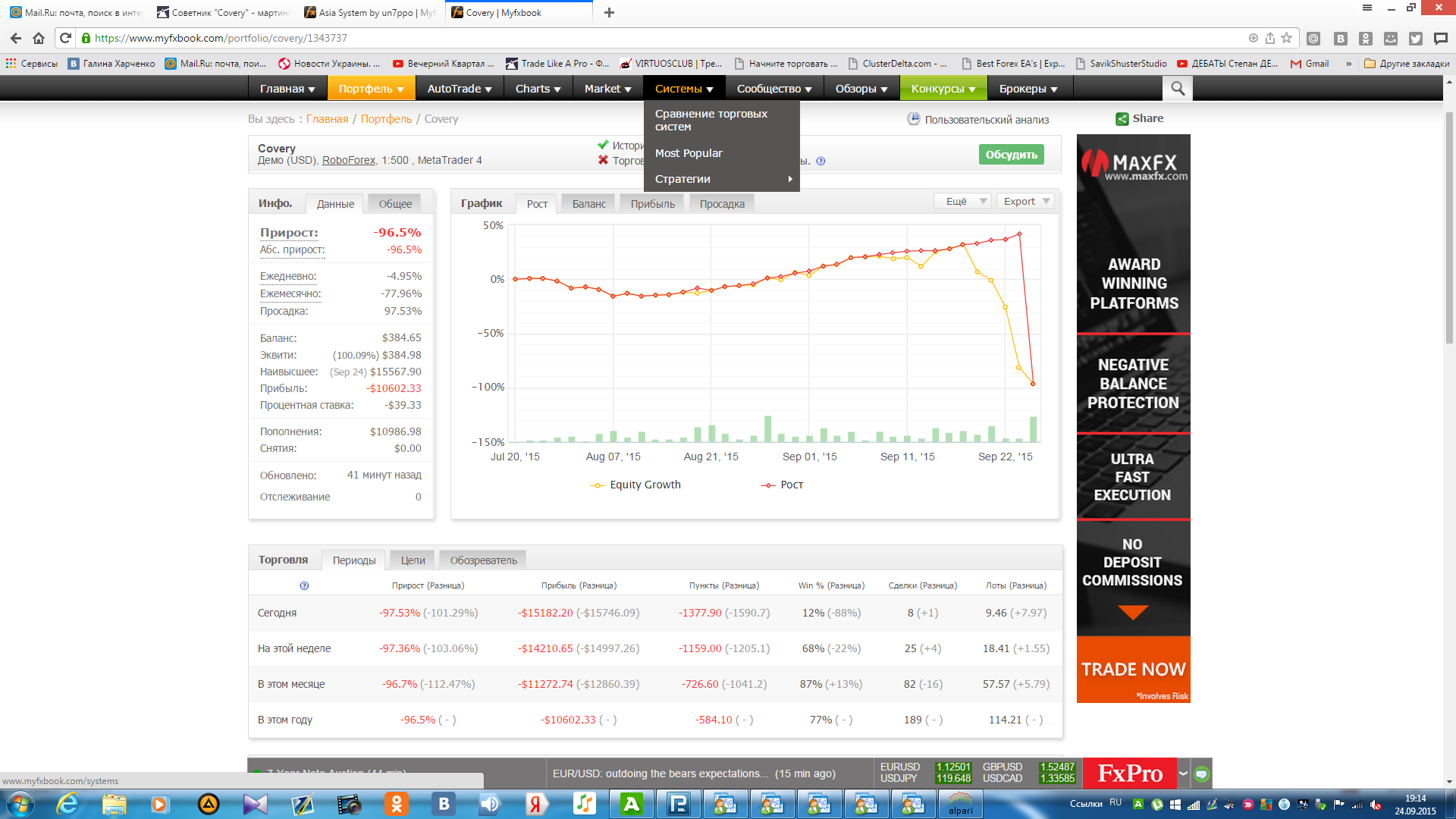Image resolution: width=1456 pixels, height=819 pixels.
Task: Expand the Charts navigation dropdown
Action: (x=538, y=89)
